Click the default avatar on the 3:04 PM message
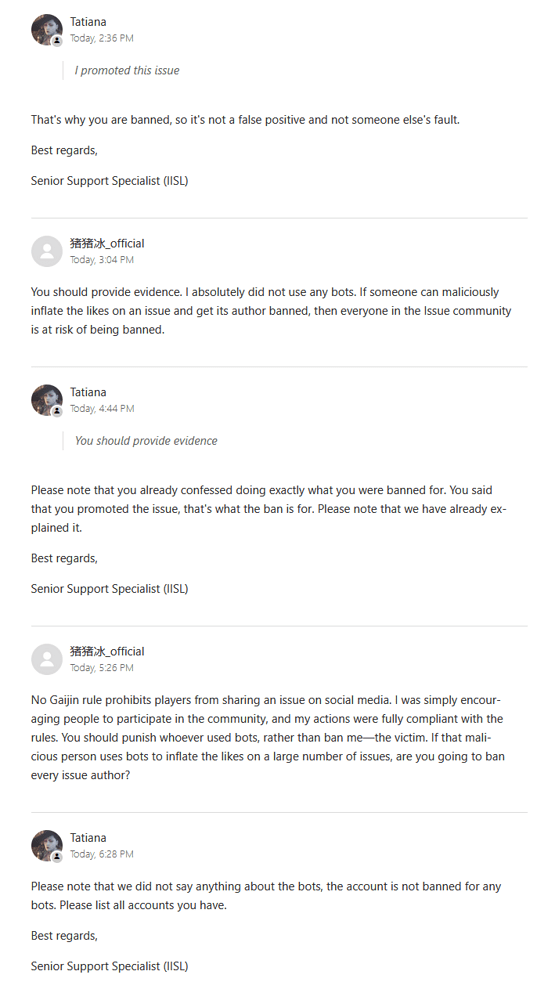Viewport: 555px width, 1000px height. pyautogui.click(x=47, y=251)
